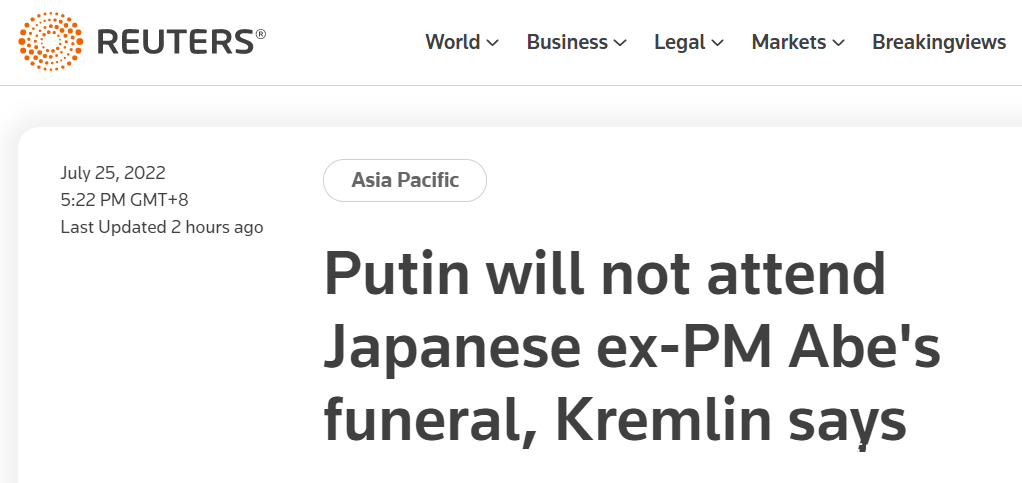The width and height of the screenshot is (1022, 483).
Task: Click the July 25, 2022 publication date
Action: click(x=113, y=173)
